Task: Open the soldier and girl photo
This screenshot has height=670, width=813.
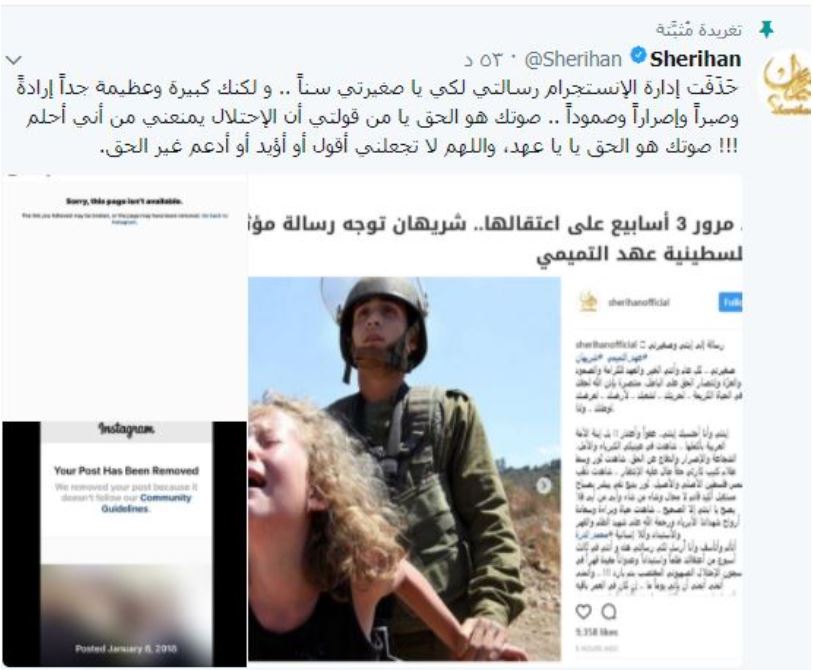Action: pyautogui.click(x=404, y=469)
